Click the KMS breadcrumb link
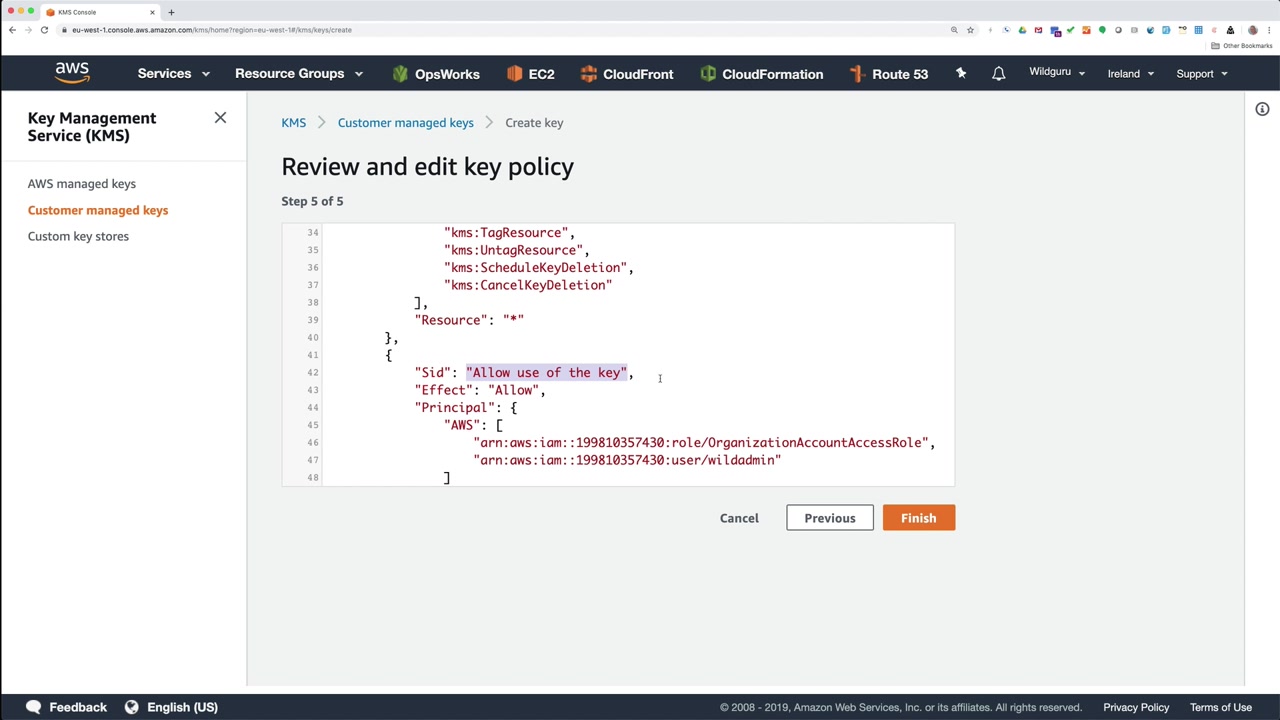Viewport: 1280px width, 720px height. [293, 123]
